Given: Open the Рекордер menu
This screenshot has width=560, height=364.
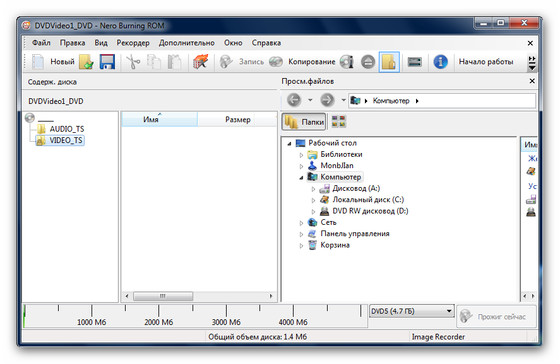Looking at the screenshot, I should coord(133,43).
